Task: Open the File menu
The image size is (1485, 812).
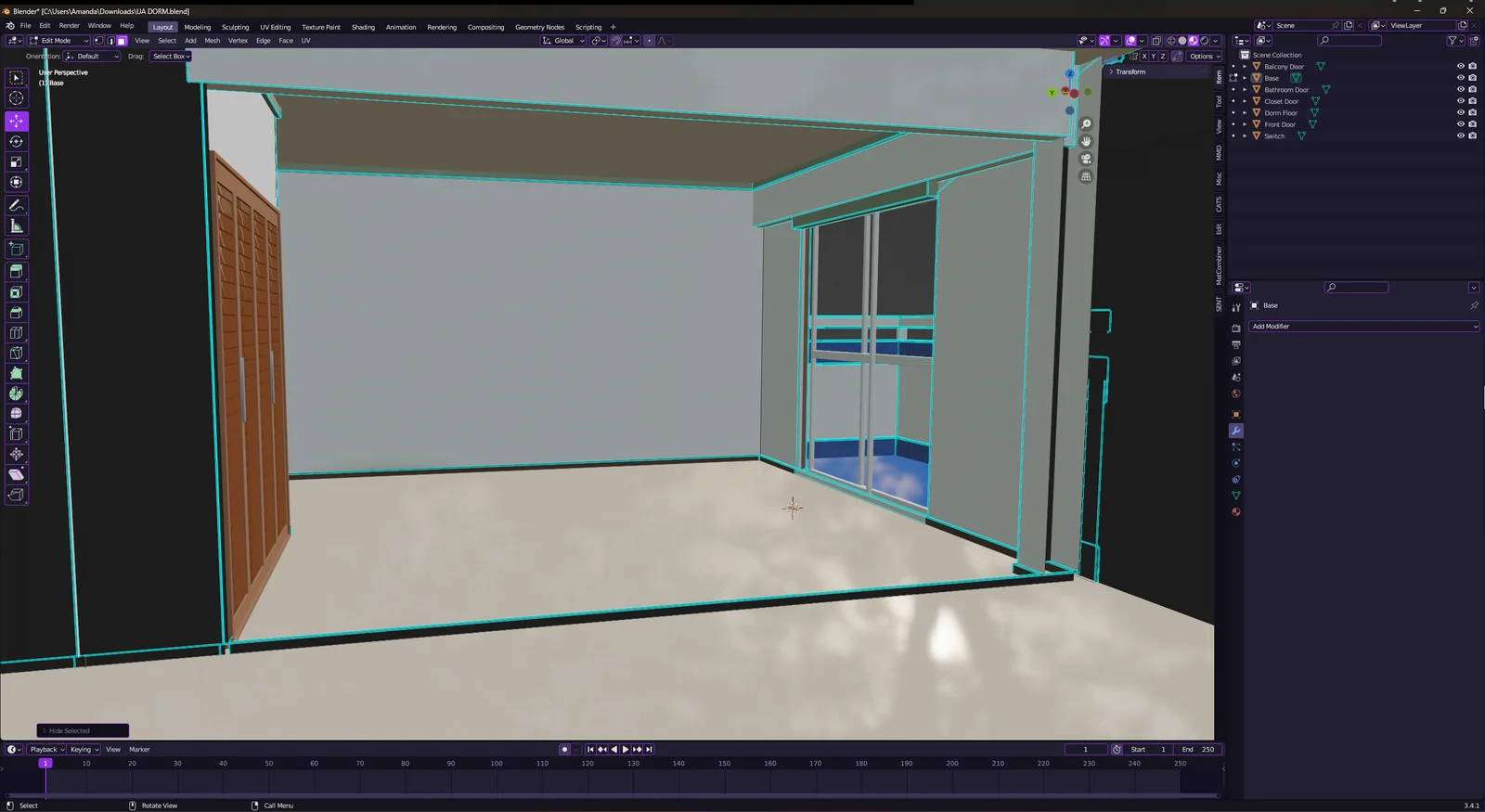Action: [26, 26]
